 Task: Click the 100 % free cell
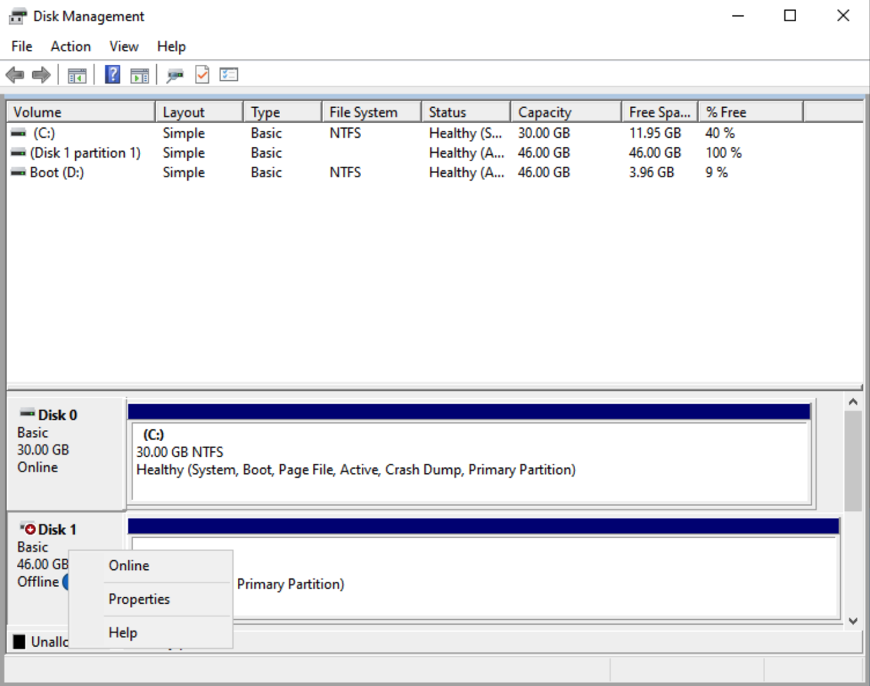[724, 153]
